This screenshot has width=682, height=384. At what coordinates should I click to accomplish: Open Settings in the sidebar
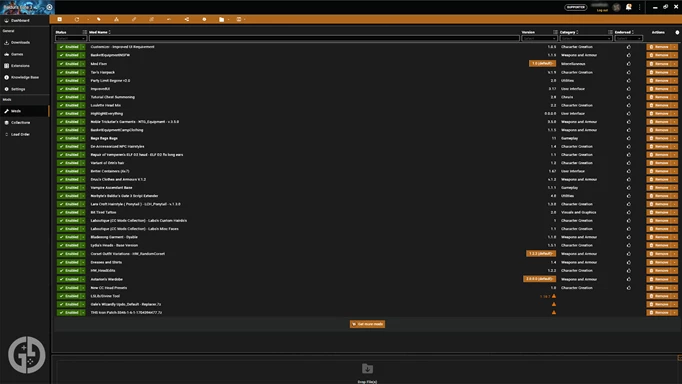coord(18,89)
